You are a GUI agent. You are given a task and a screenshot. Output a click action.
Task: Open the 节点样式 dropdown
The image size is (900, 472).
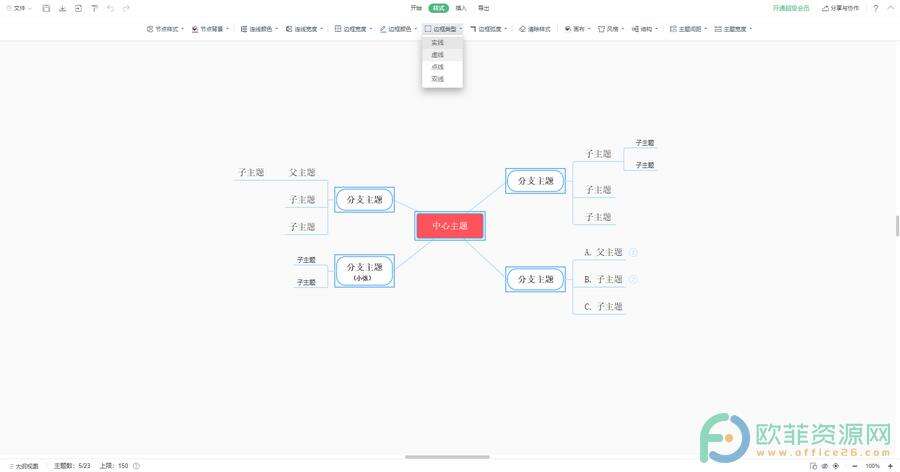[165, 29]
